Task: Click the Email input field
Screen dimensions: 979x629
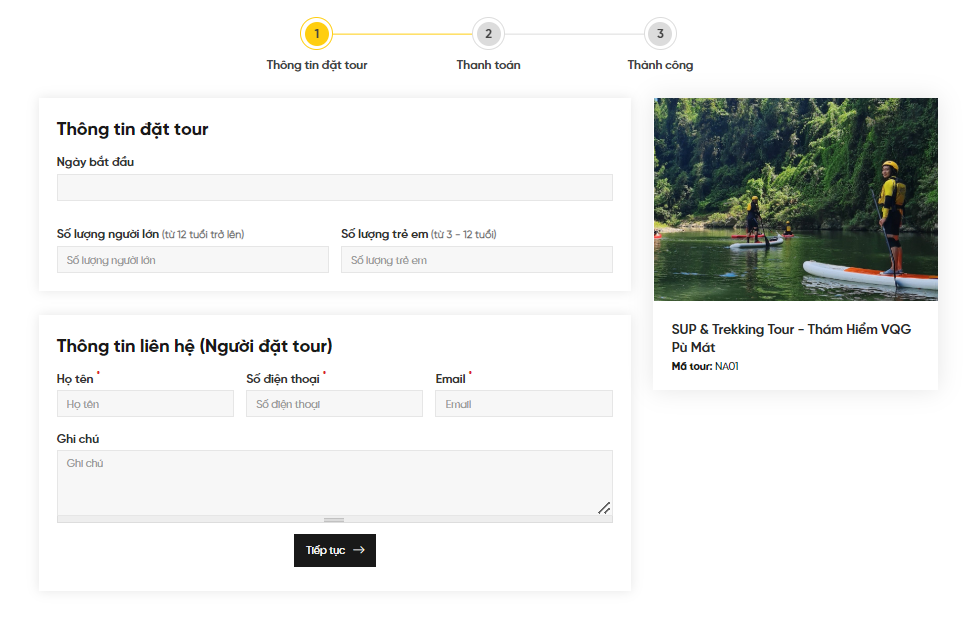Action: pyautogui.click(x=524, y=404)
